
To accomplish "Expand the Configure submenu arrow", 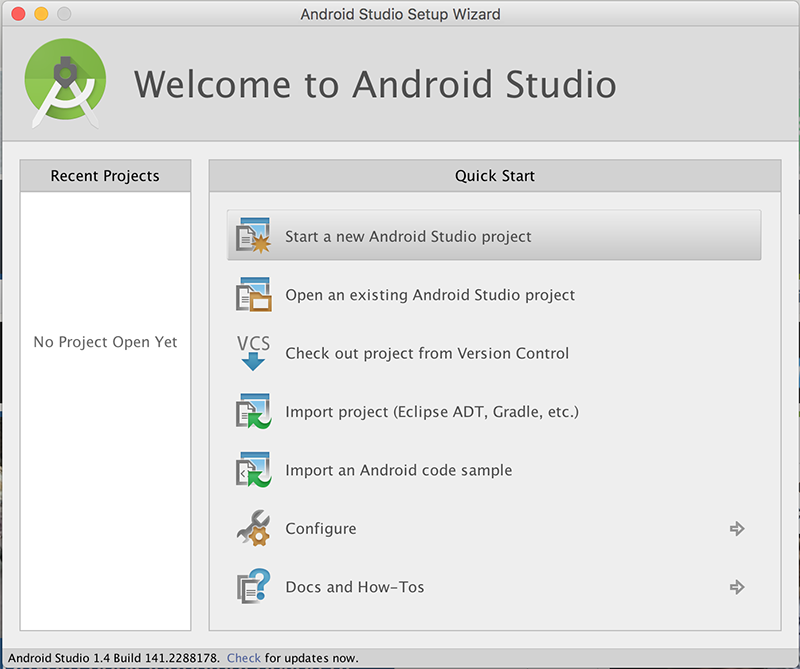I will 737,528.
